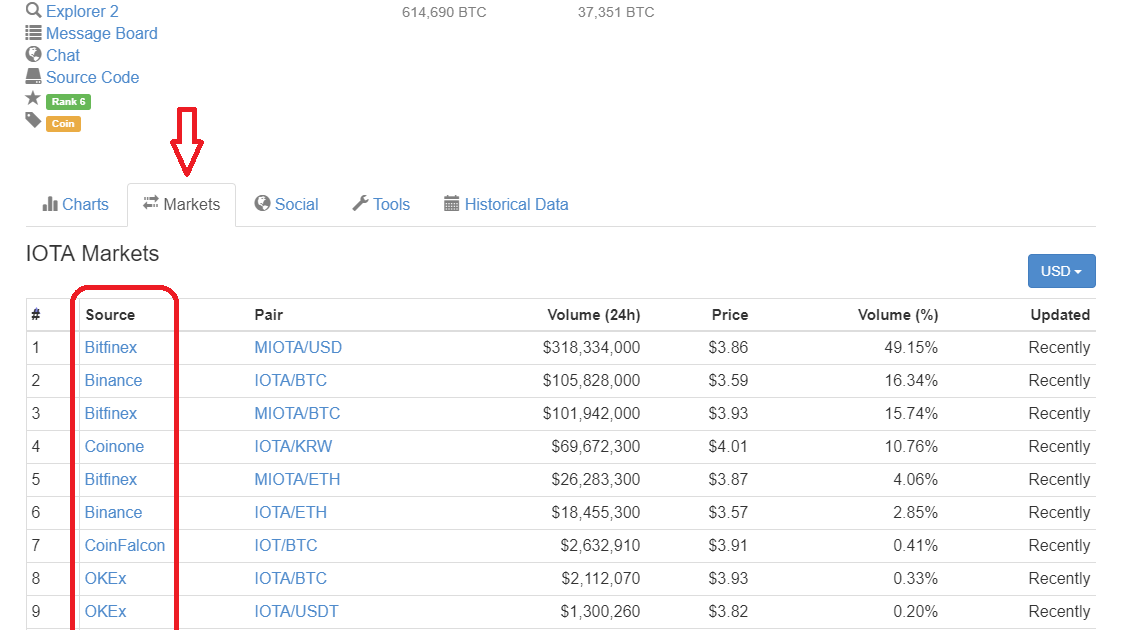
Task: Click the Rank 6 green badge
Action: tap(69, 102)
